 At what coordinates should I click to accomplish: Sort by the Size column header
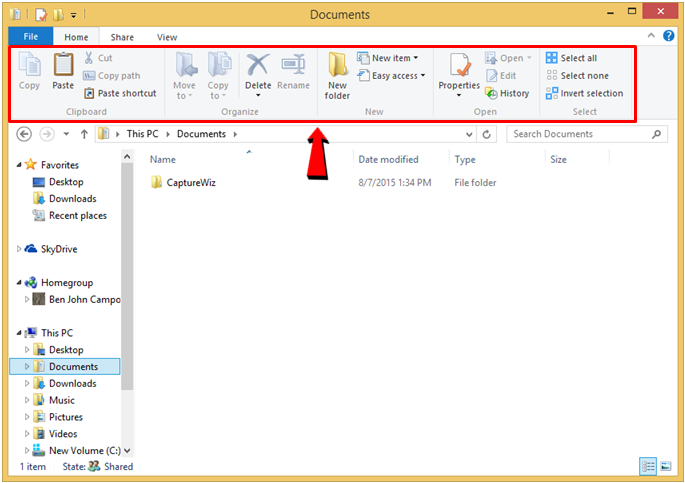click(558, 159)
